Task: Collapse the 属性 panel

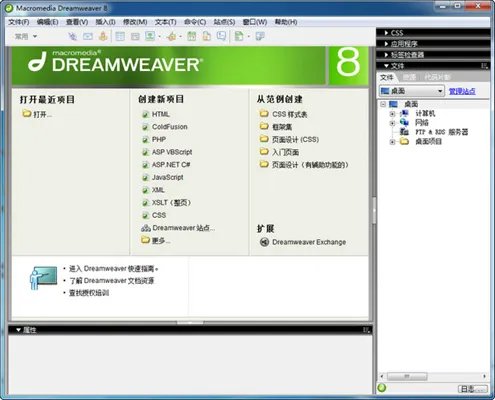Action: 19,330
